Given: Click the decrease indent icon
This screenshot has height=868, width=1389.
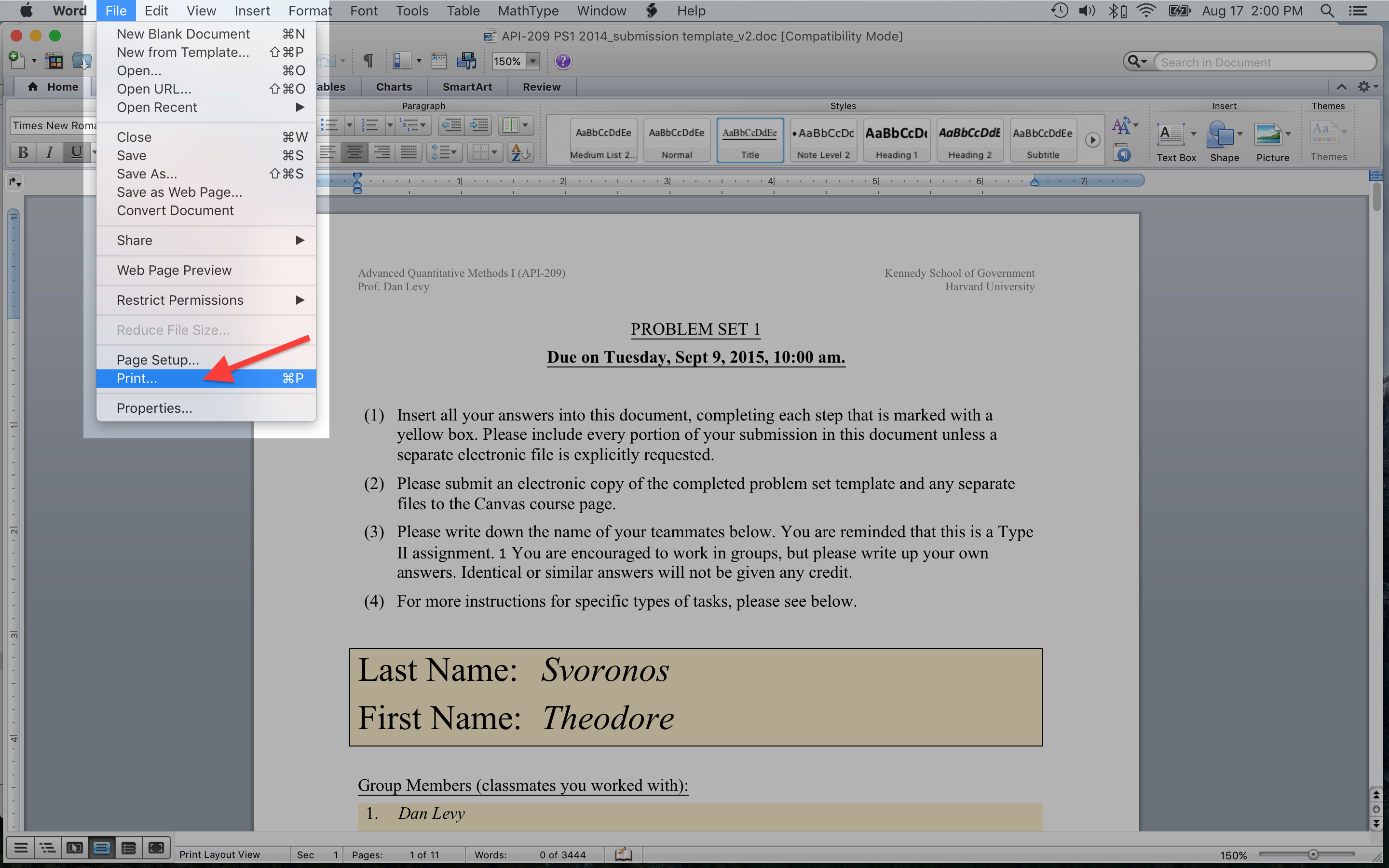Looking at the screenshot, I should click(452, 125).
